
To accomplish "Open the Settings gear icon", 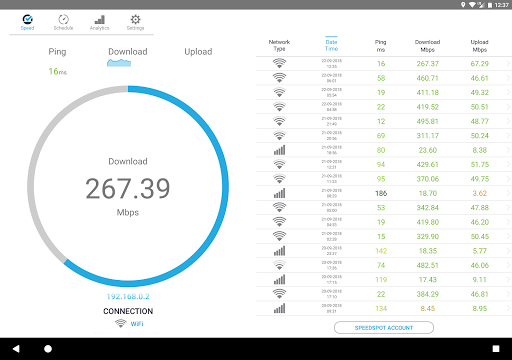I will [135, 19].
